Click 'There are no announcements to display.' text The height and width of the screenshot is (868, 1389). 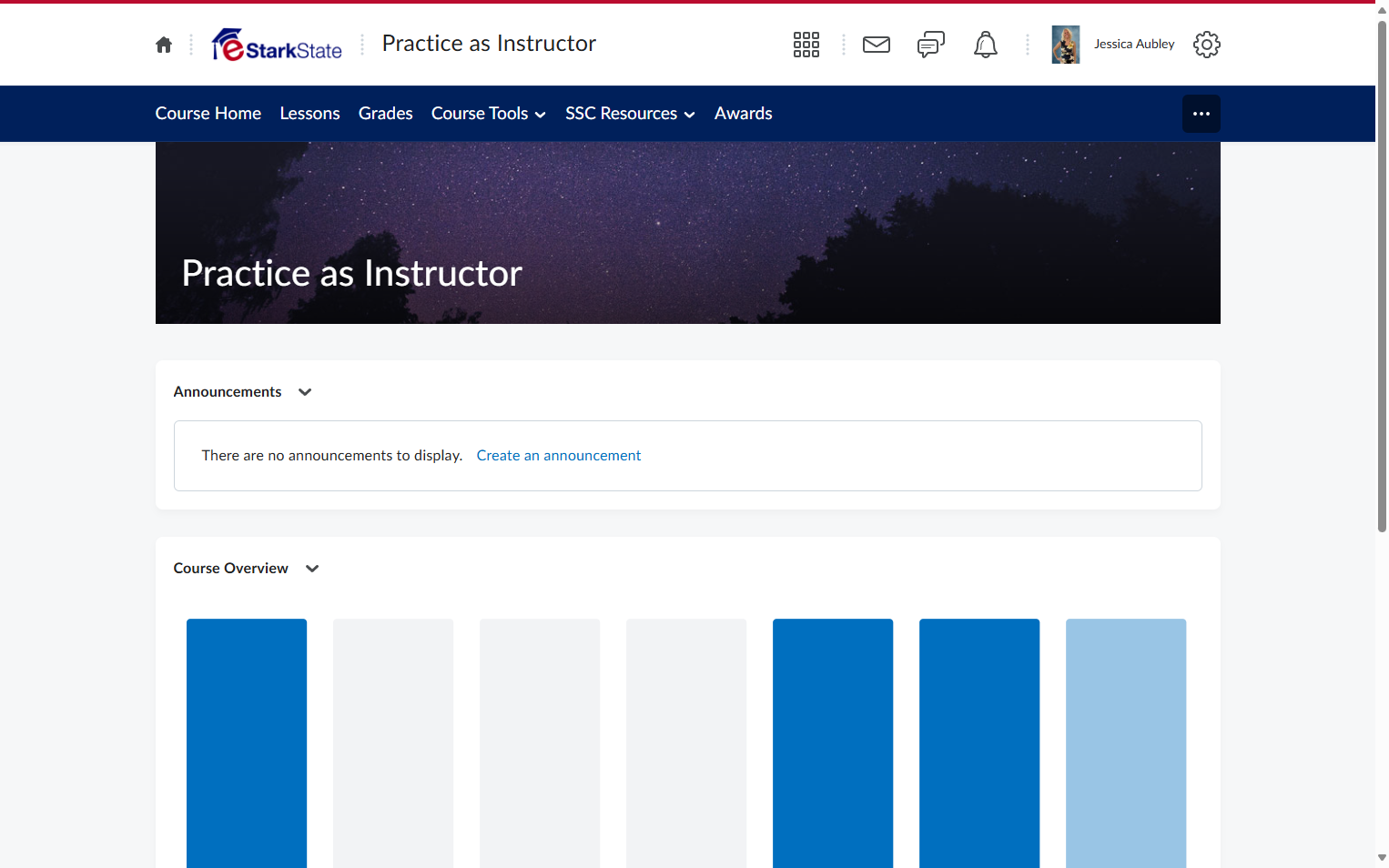click(332, 456)
